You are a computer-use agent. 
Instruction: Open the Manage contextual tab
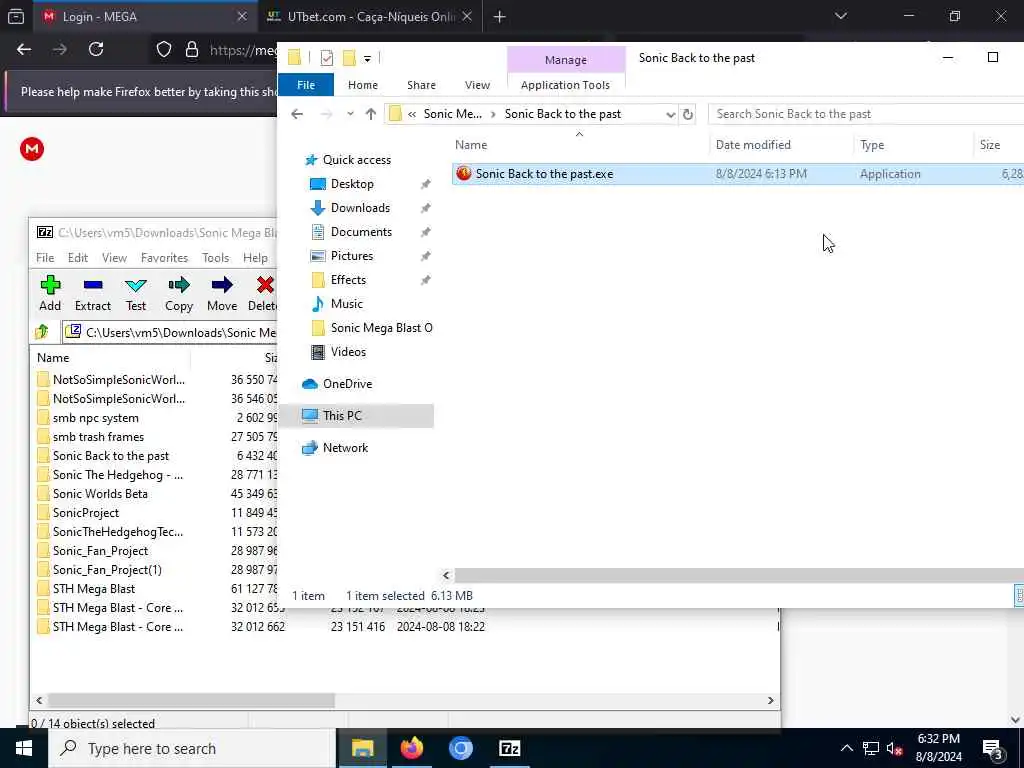point(566,60)
